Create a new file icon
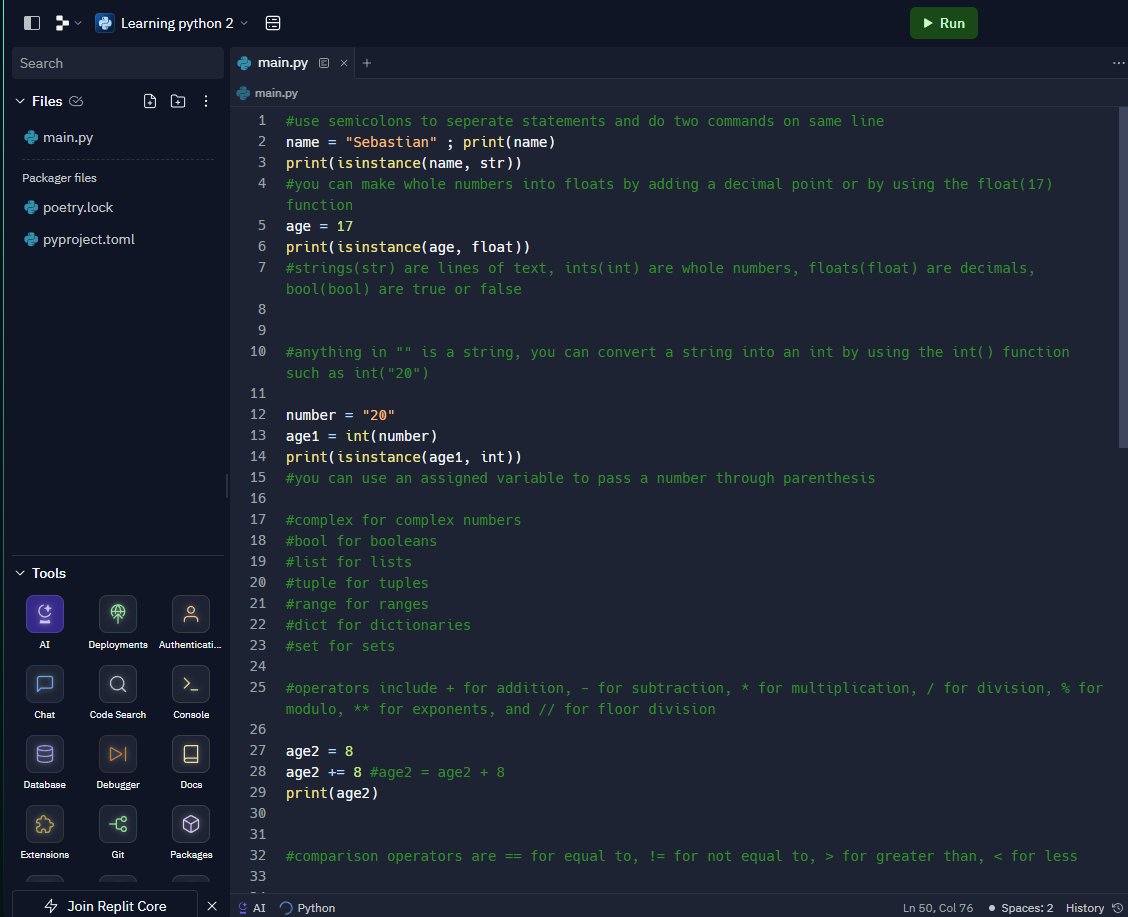The height and width of the screenshot is (917, 1128). 150,101
